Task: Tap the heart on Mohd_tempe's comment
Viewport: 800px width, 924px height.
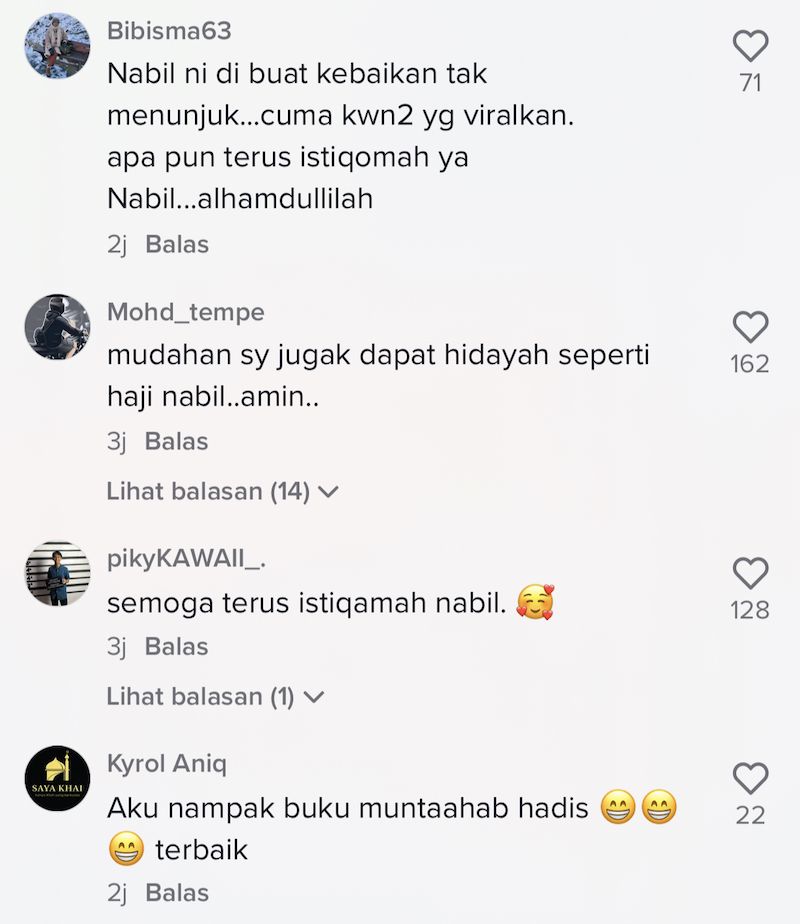Action: pos(751,327)
